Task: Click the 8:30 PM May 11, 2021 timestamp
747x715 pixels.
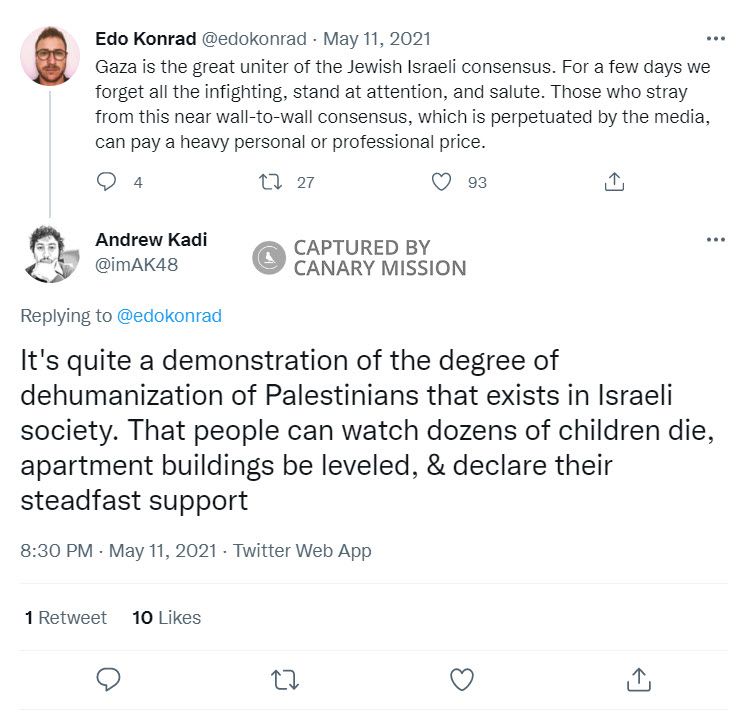Action: click(x=118, y=551)
